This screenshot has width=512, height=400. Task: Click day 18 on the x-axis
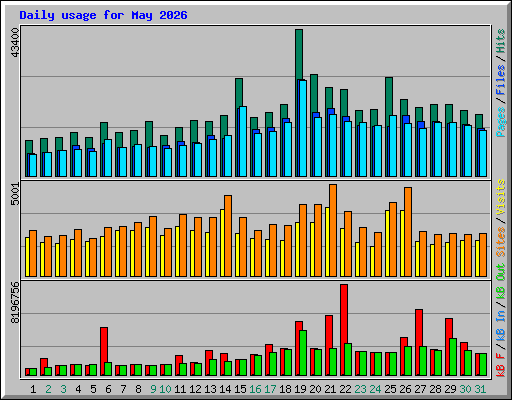click(x=285, y=389)
